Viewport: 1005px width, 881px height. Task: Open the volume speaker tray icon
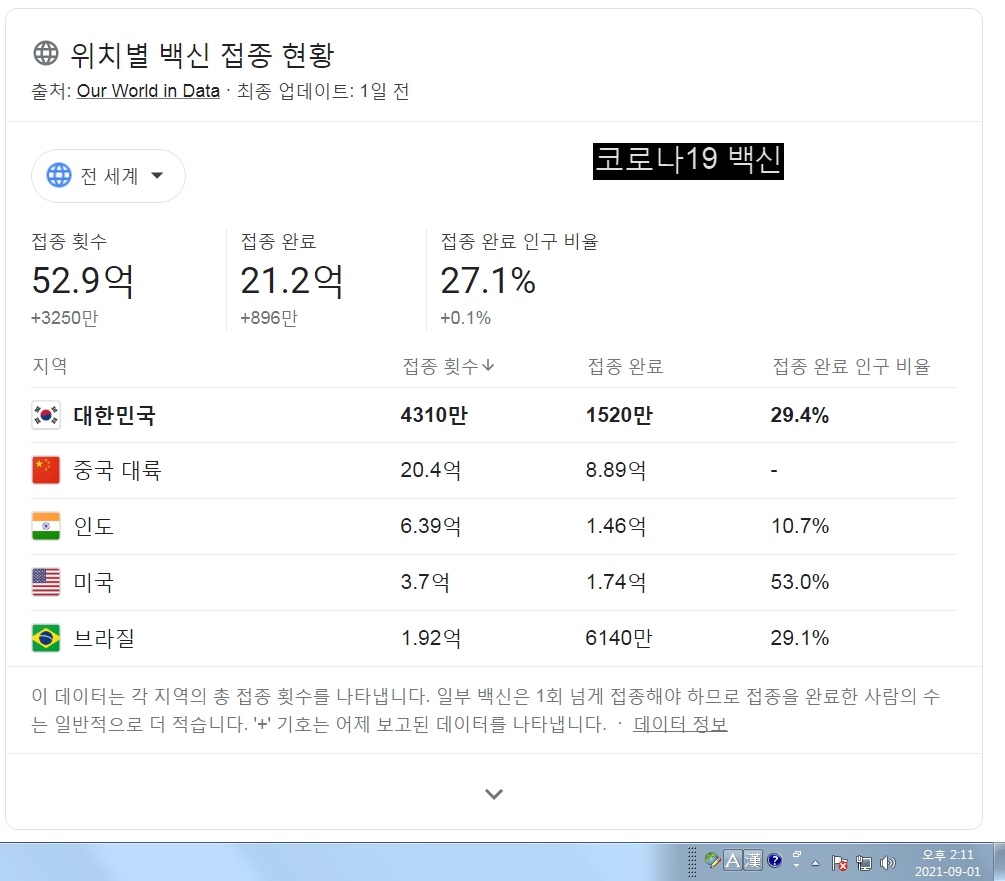pyautogui.click(x=888, y=863)
